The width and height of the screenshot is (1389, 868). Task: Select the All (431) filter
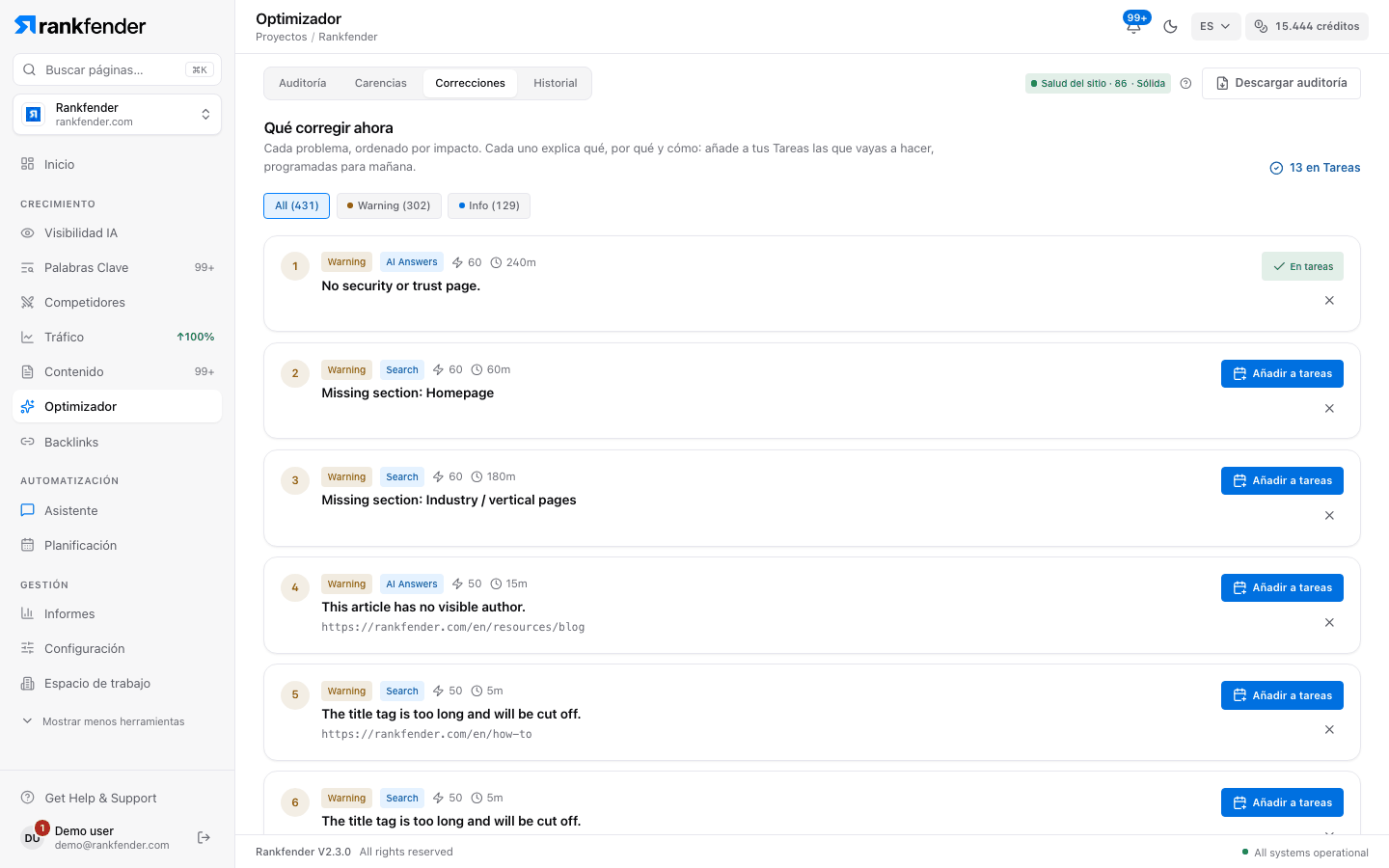click(x=296, y=205)
